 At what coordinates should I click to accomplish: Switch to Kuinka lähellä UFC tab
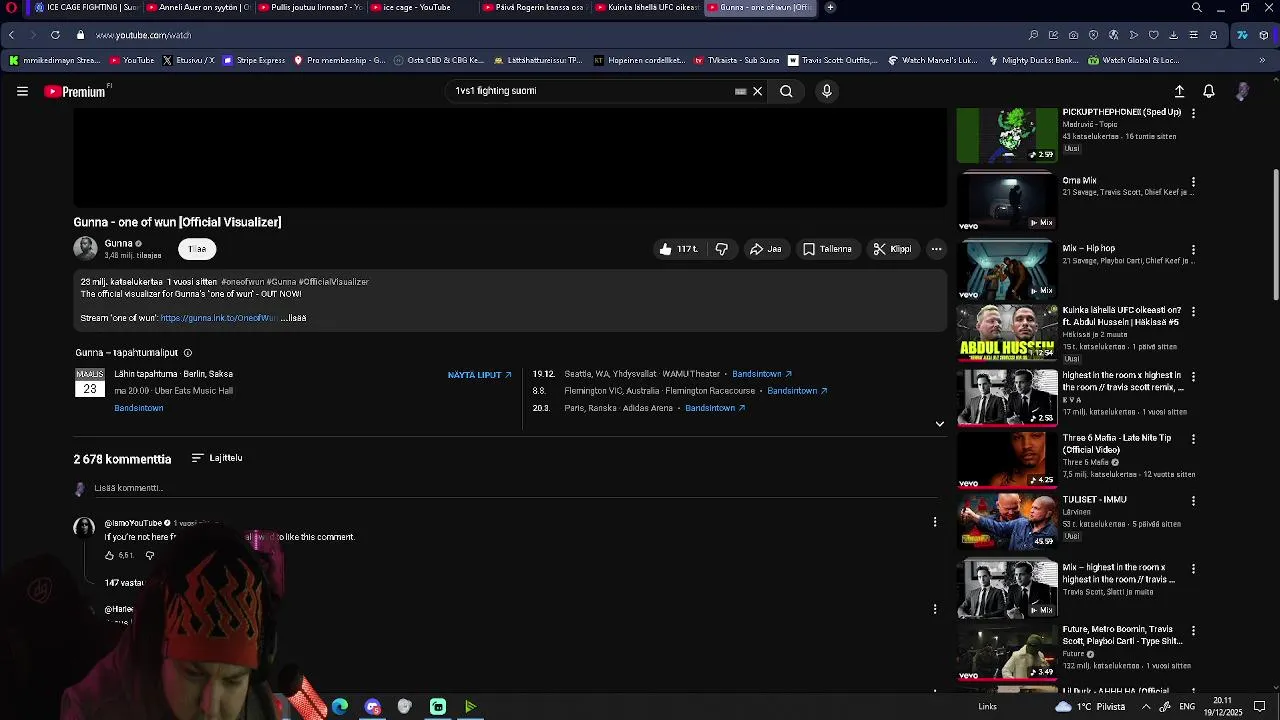pos(646,8)
